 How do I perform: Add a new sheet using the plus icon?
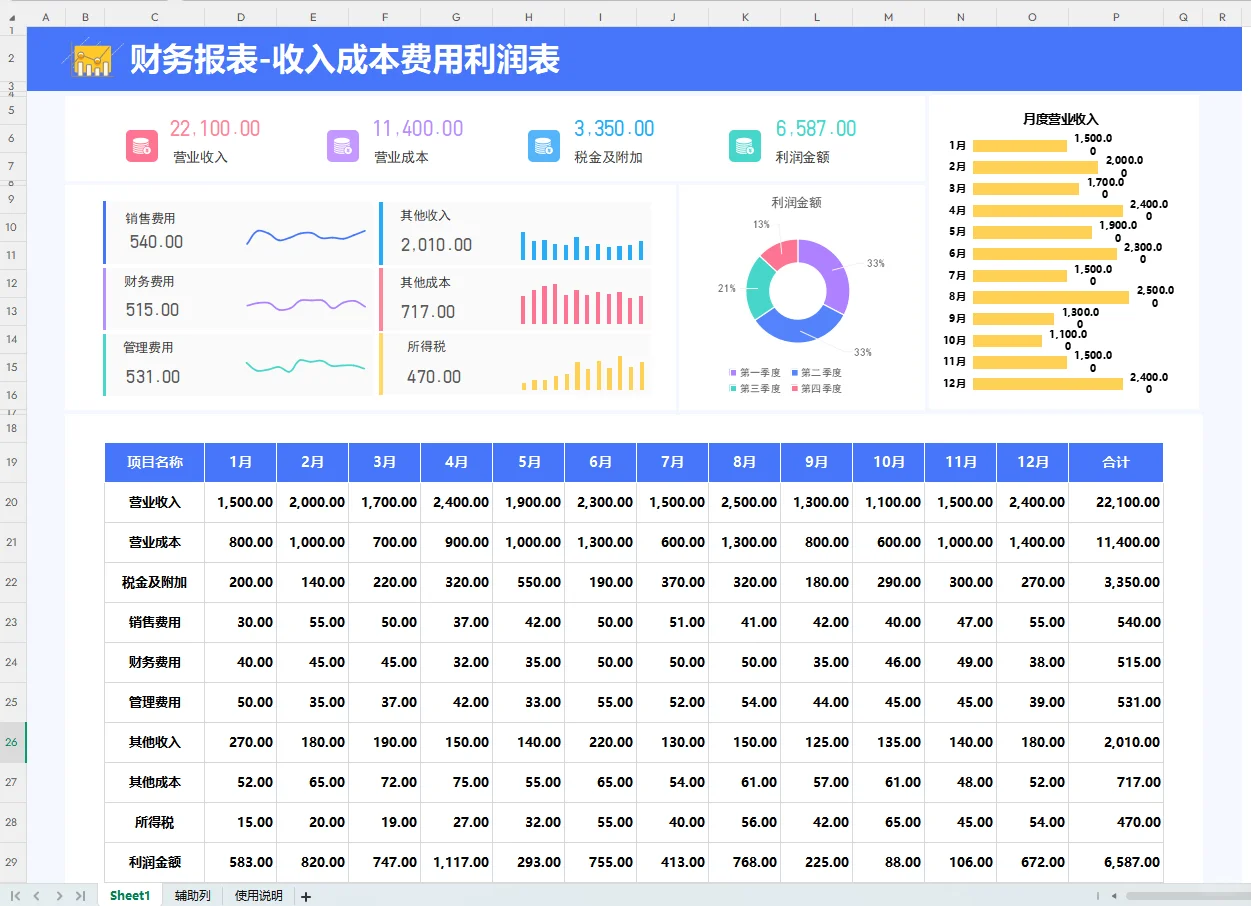[305, 896]
